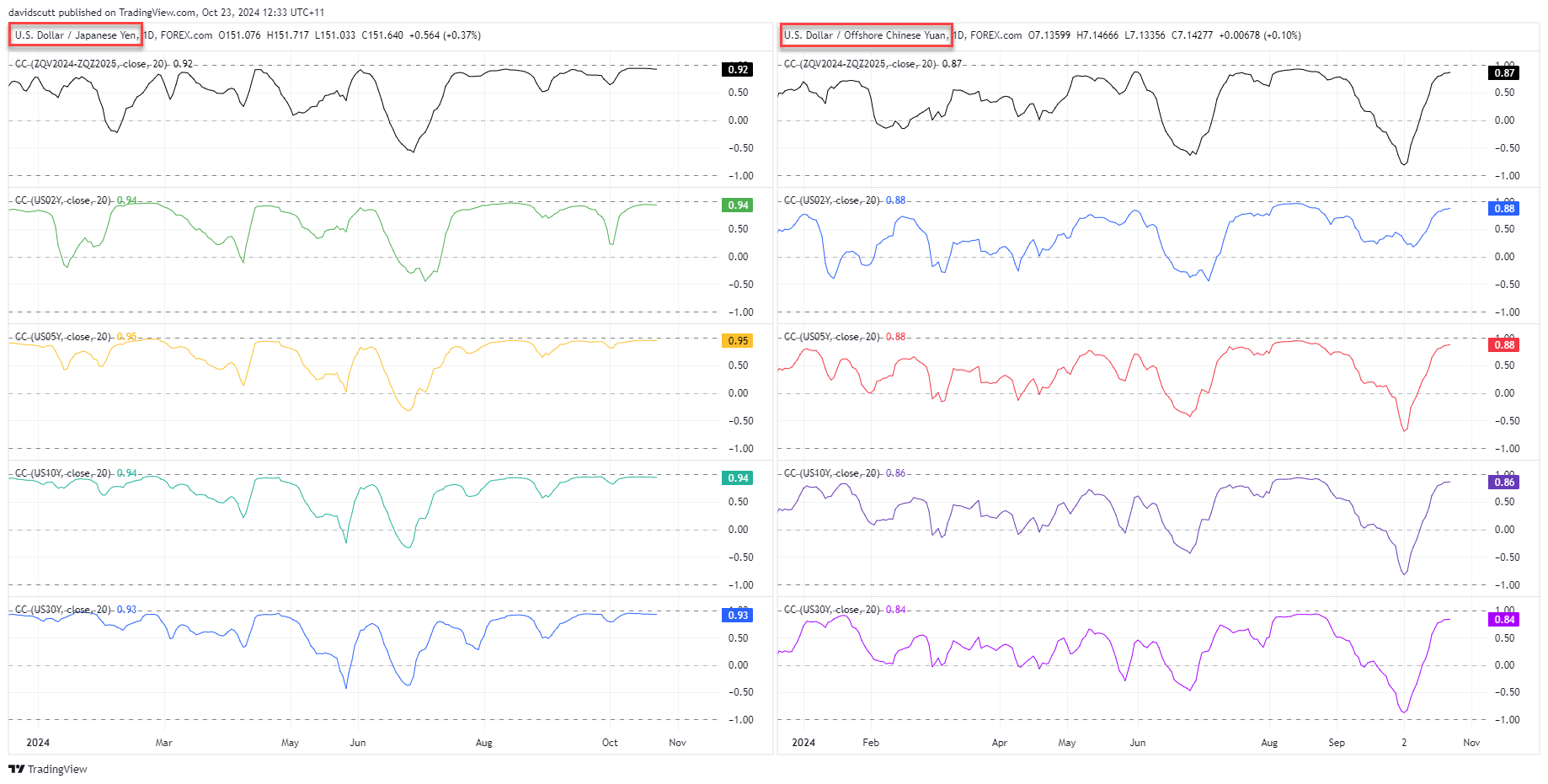Open the CC US05Y indicator label in the yen chart

63,337
